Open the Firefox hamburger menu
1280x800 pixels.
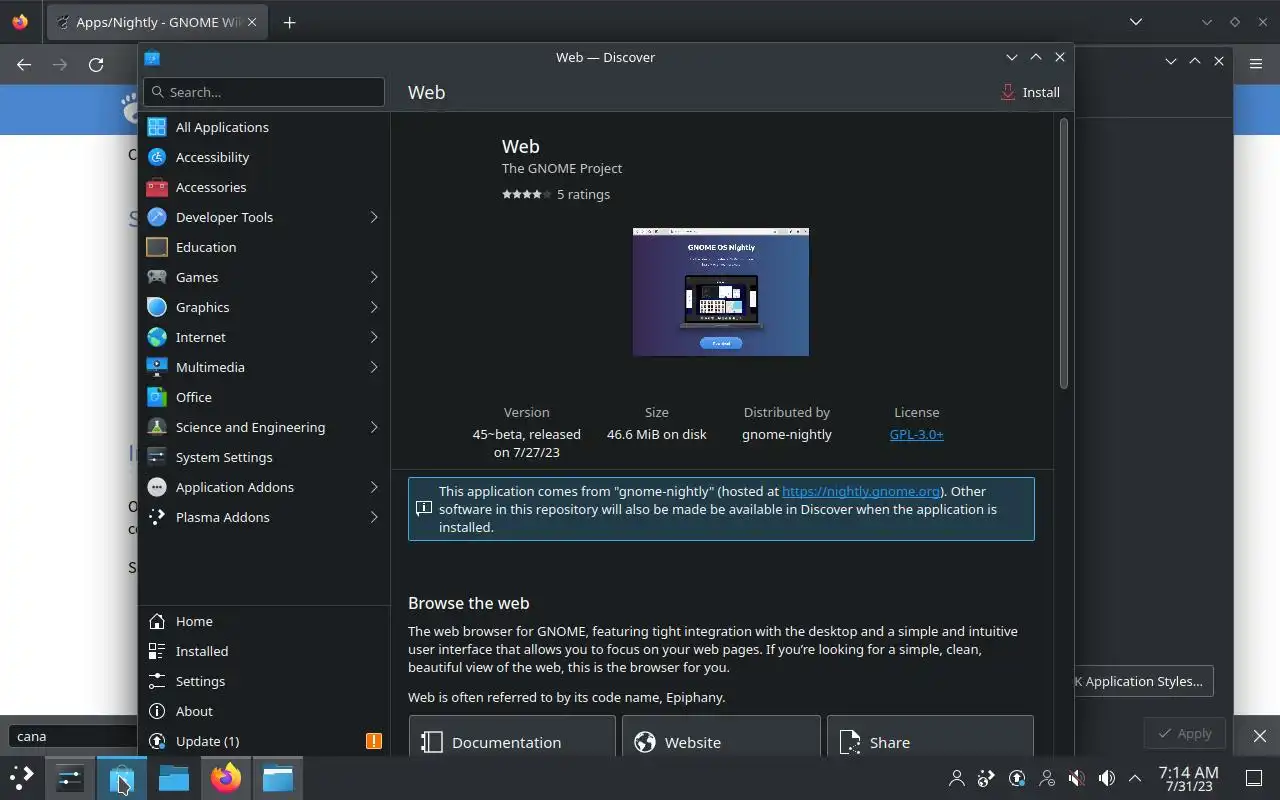pos(1256,64)
